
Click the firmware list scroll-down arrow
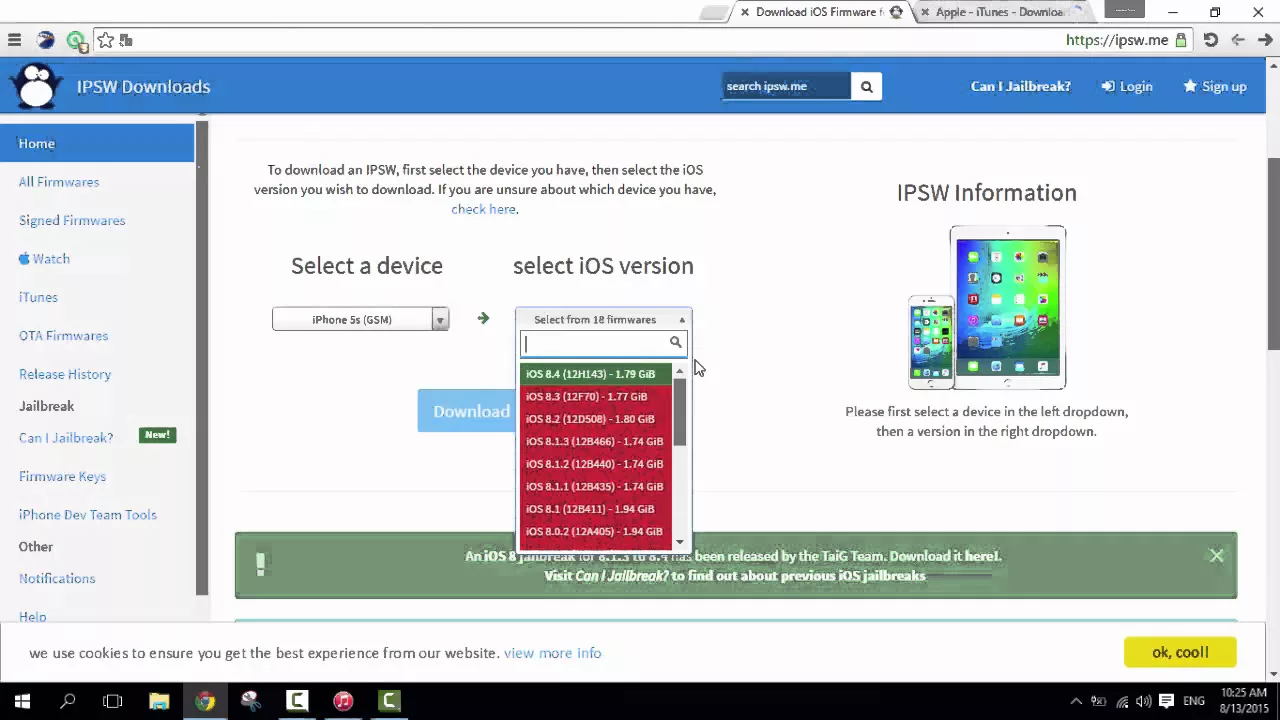pyautogui.click(x=680, y=542)
